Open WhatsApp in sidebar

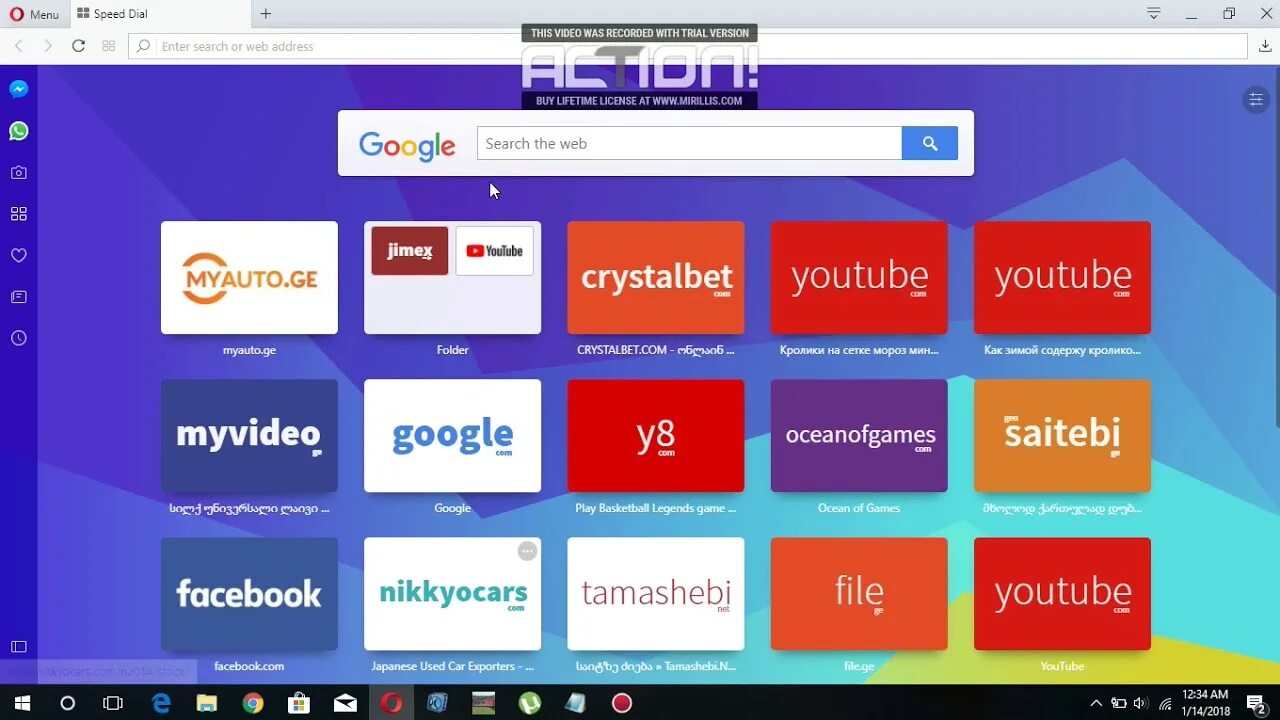click(x=18, y=131)
